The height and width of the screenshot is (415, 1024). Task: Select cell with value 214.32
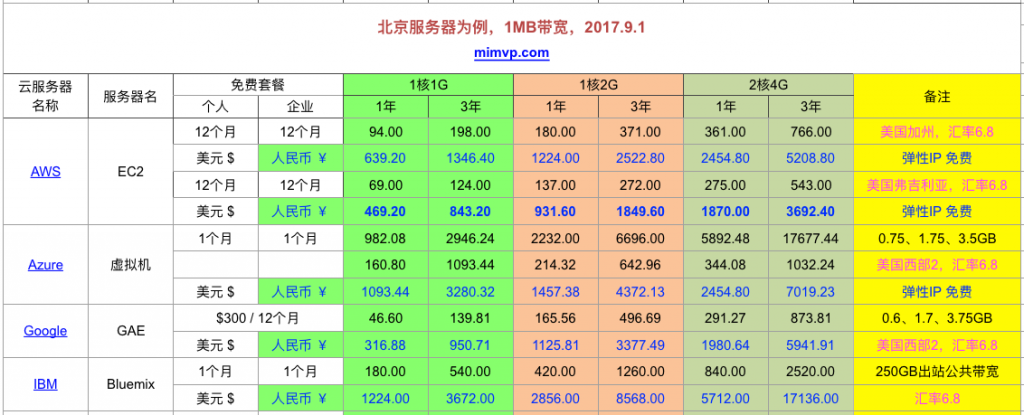[556, 265]
